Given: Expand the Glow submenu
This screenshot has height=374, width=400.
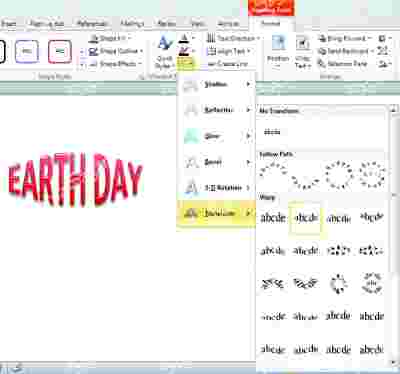Looking at the screenshot, I should 217,136.
